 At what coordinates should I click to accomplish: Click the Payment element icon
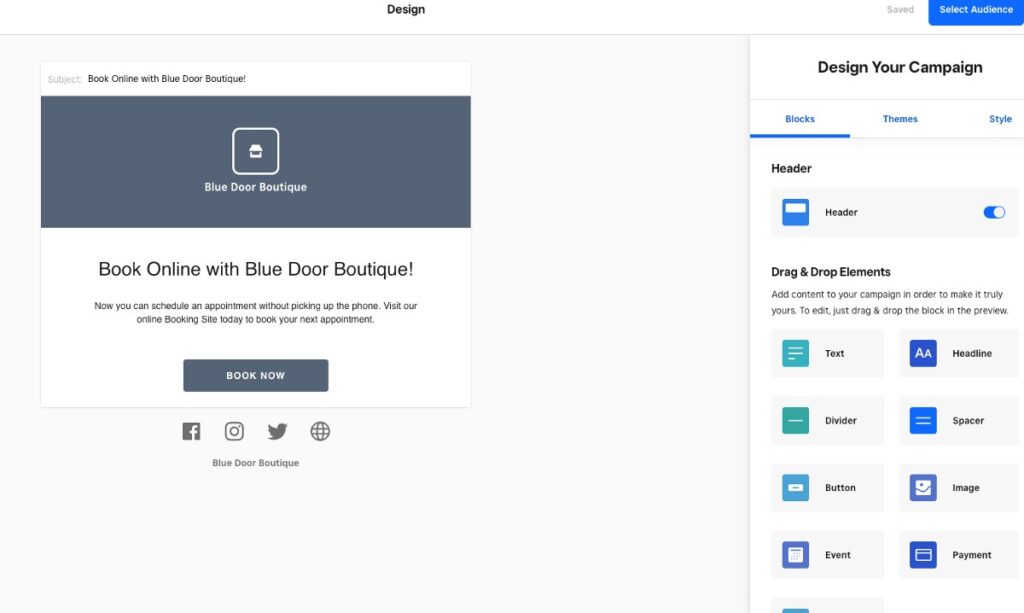(921, 554)
